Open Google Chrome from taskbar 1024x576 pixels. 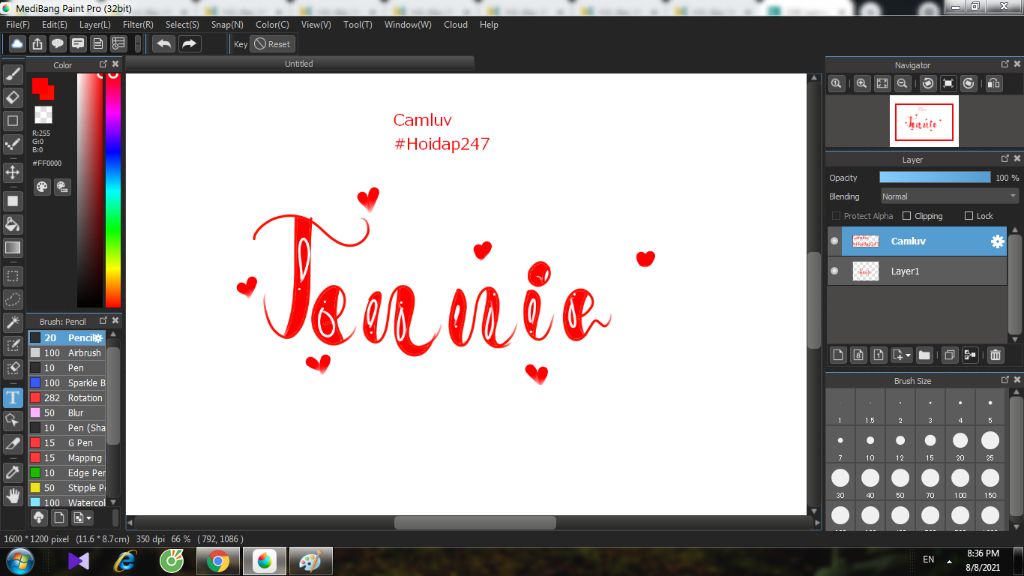[x=218, y=561]
